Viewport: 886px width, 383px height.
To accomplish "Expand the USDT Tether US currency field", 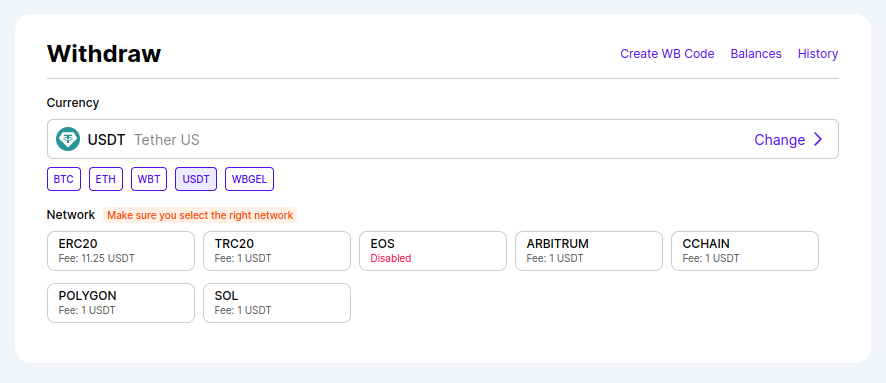I will pos(442,139).
